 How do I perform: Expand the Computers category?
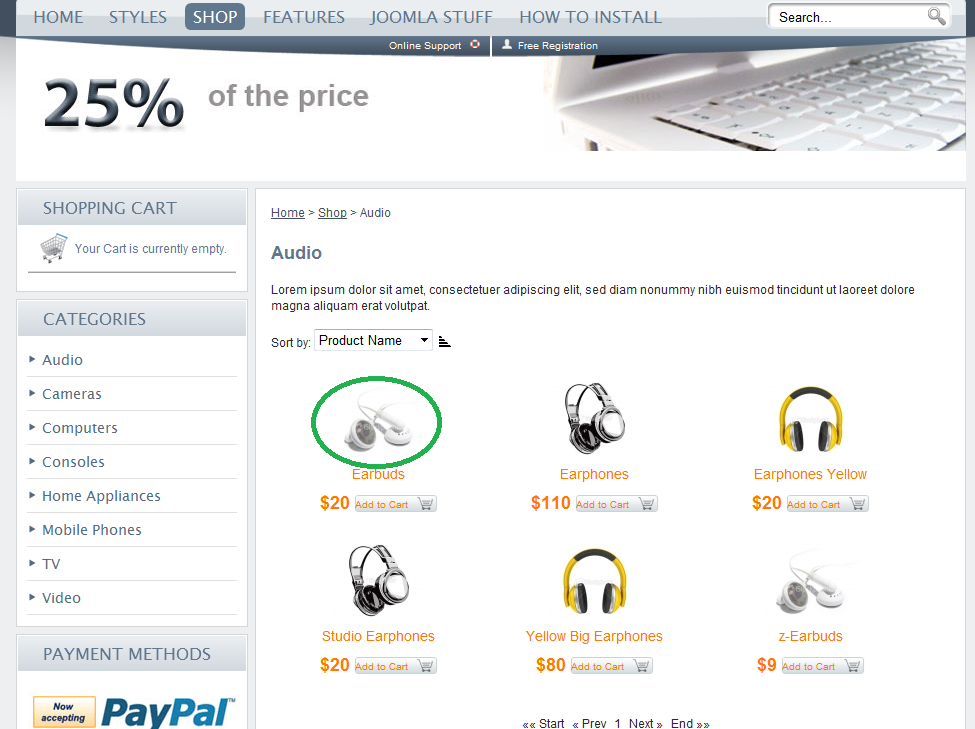point(80,428)
